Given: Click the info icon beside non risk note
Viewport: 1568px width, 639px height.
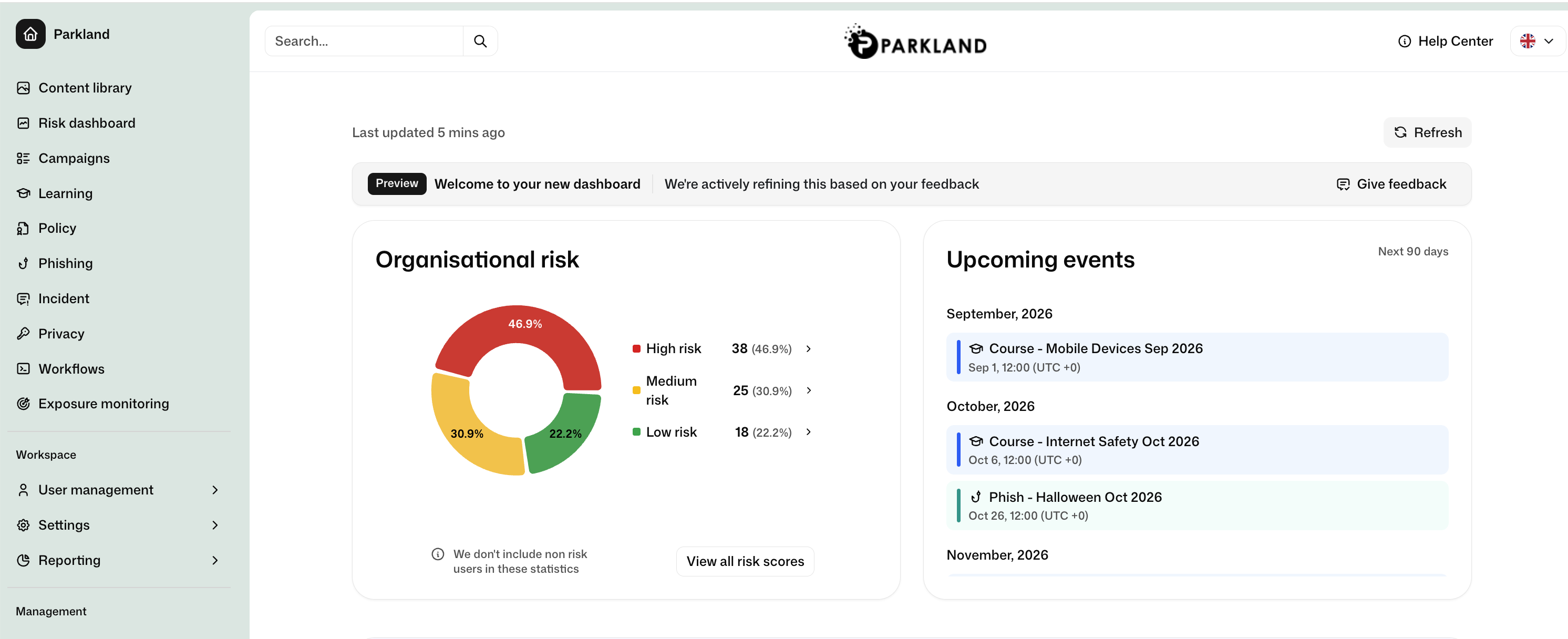Looking at the screenshot, I should [438, 554].
